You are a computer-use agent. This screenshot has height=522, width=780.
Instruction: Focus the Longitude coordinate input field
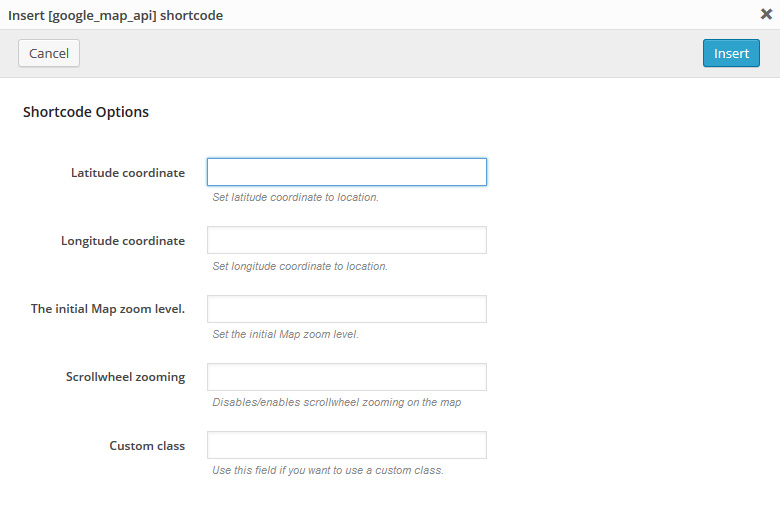pos(347,240)
